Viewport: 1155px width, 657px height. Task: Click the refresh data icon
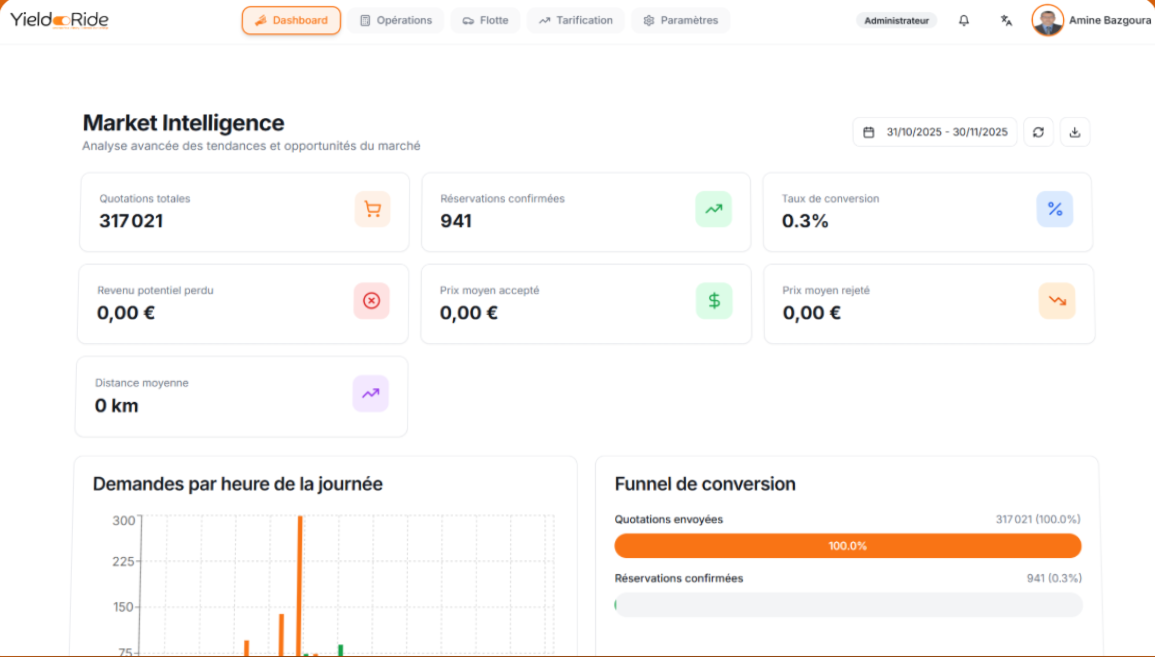(1038, 132)
